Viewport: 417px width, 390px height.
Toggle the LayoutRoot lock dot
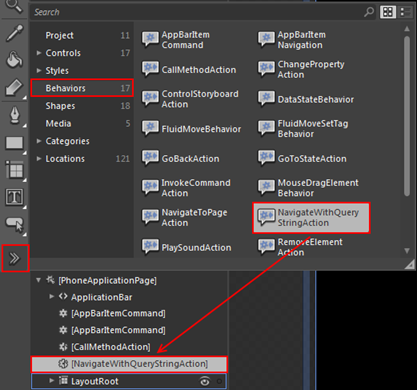pyautogui.click(x=219, y=381)
